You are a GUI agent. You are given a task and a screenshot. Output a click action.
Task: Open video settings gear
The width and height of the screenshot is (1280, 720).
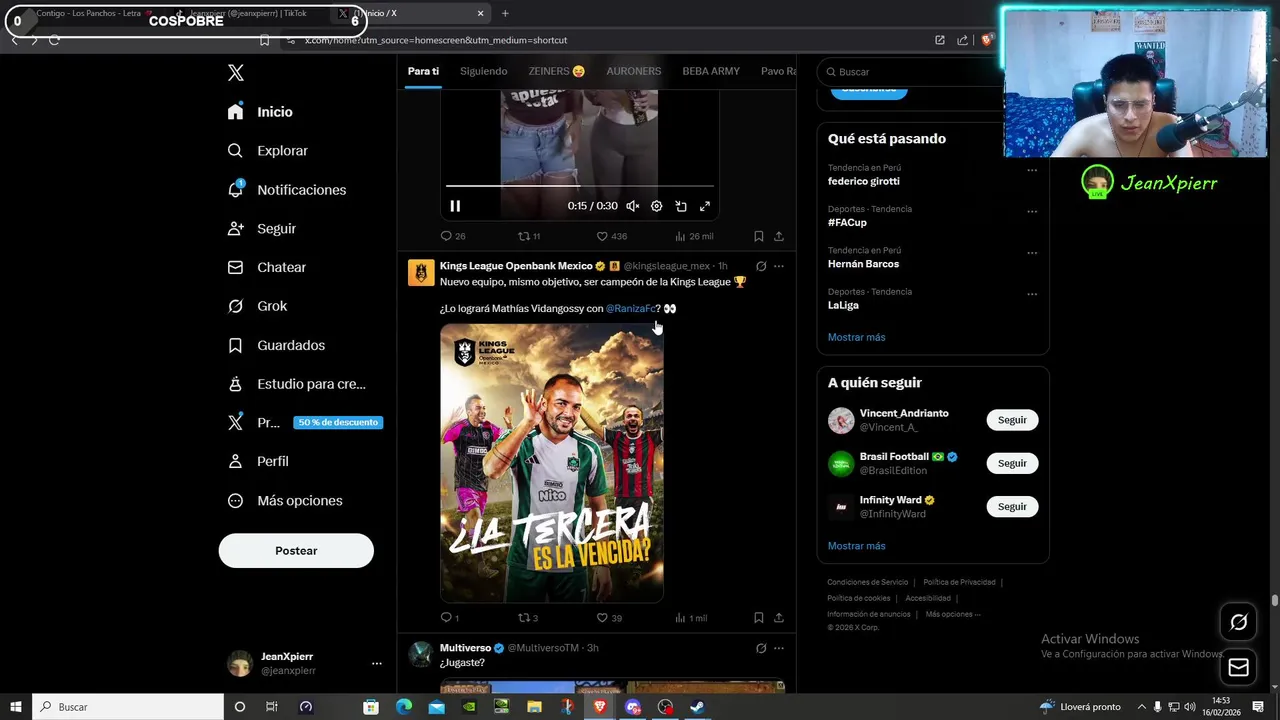pyautogui.click(x=657, y=206)
